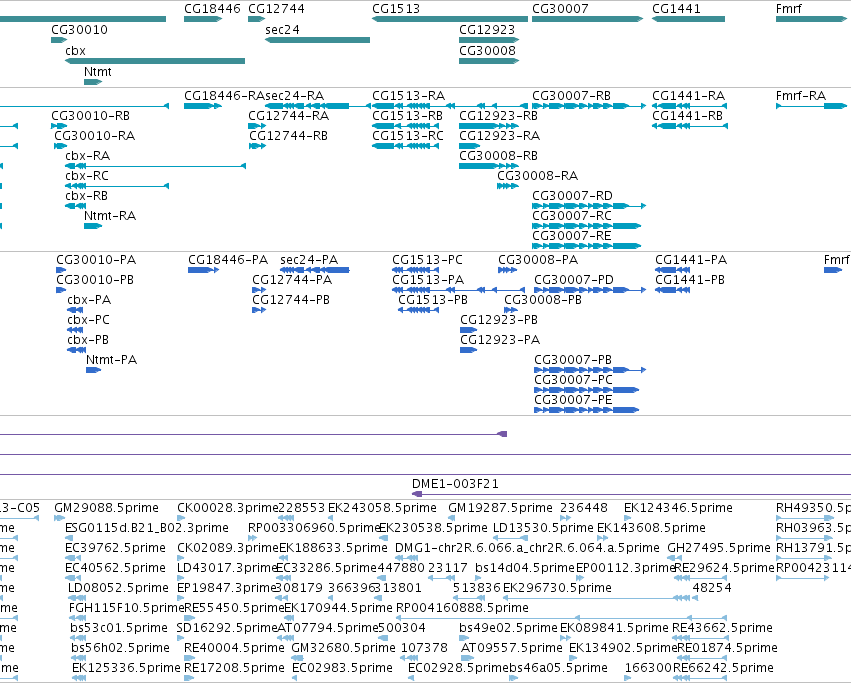The width and height of the screenshot is (851, 683).
Task: Select protein CG18446-PA
Action: click(x=228, y=260)
